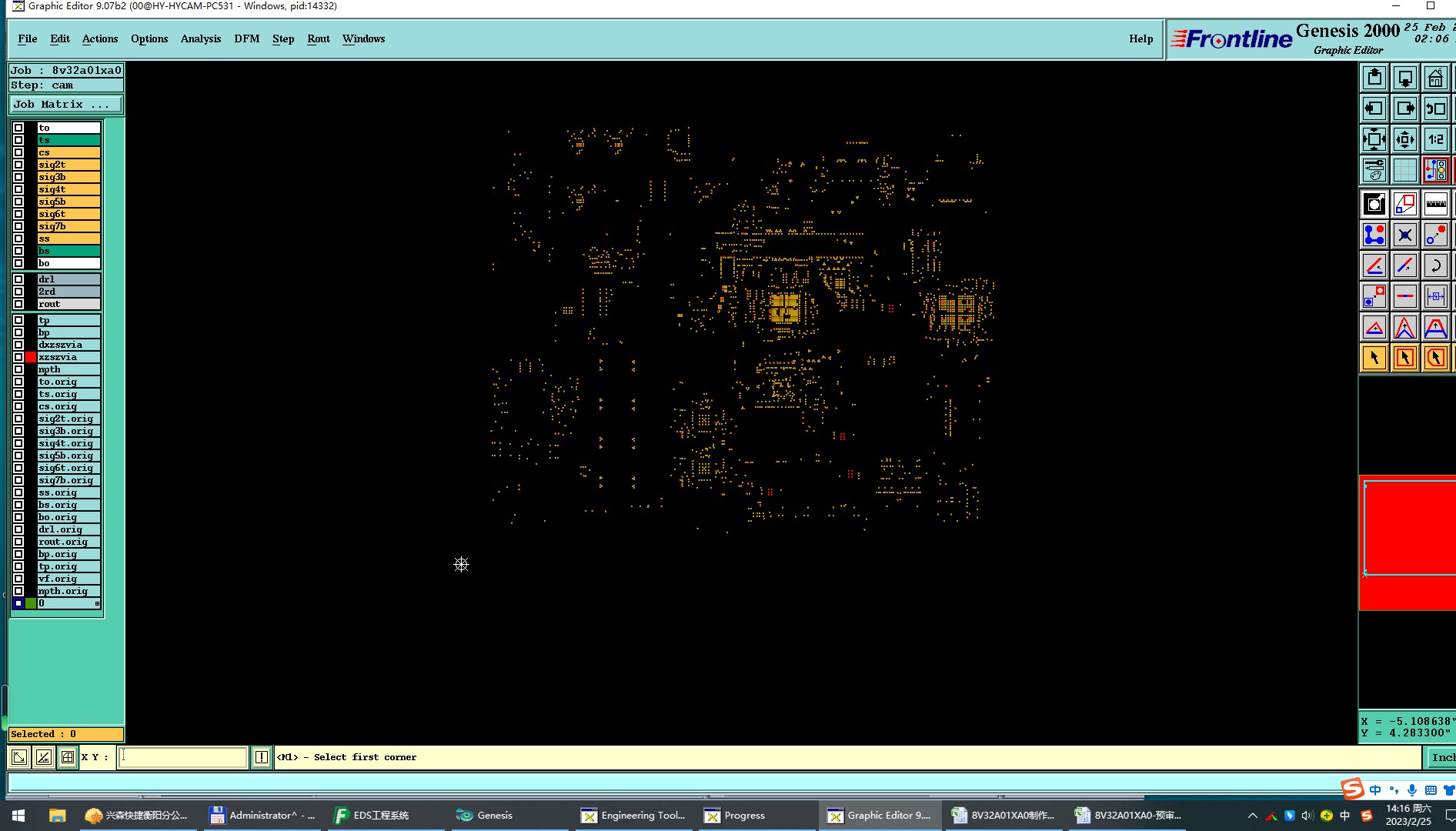Click the pan left arrow icon

pyautogui.click(x=1374, y=108)
